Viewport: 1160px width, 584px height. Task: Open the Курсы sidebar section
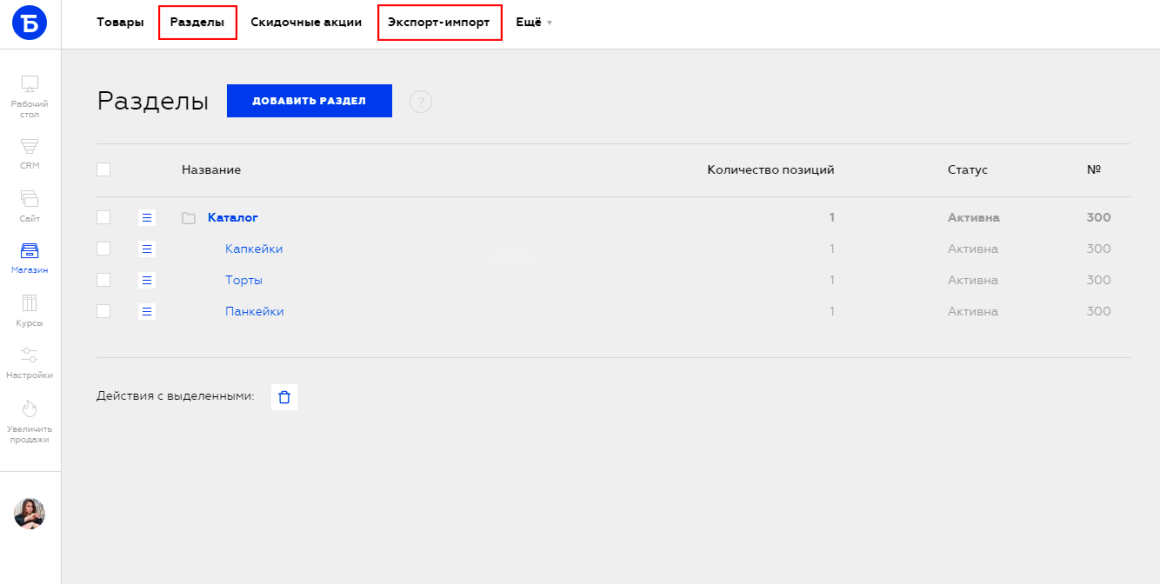pyautogui.click(x=30, y=311)
